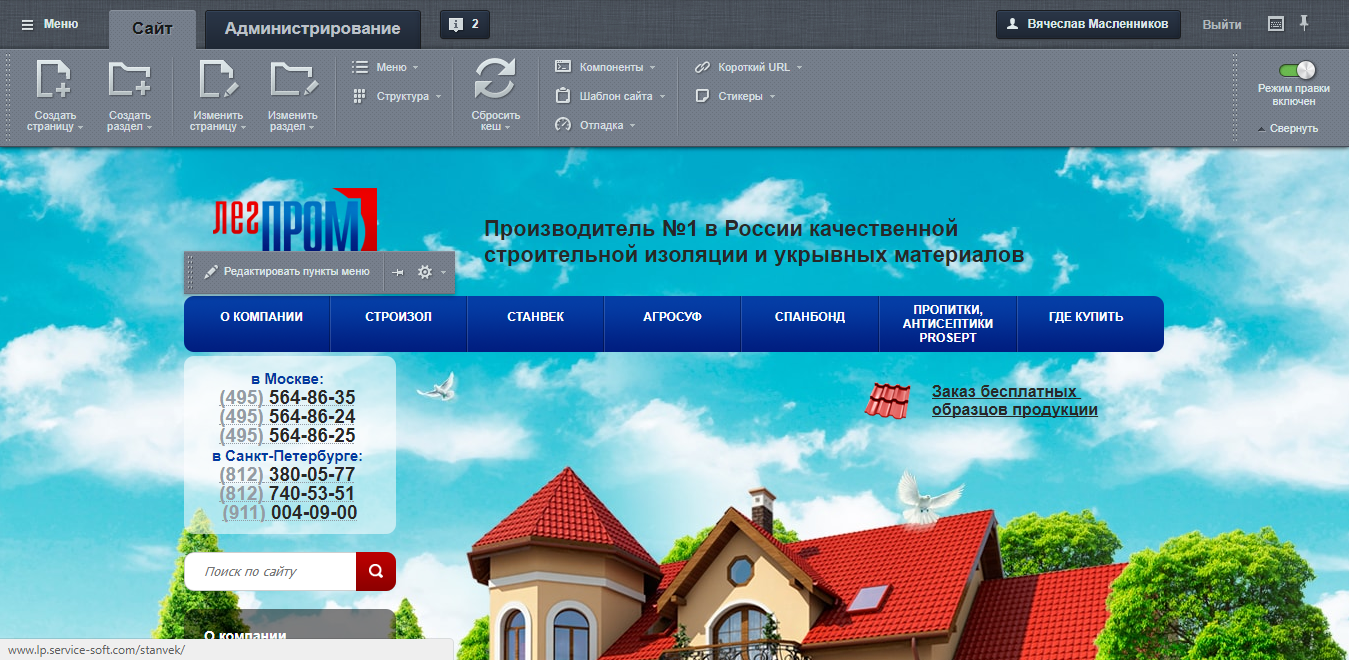Pin the admin panel with pushpin icon

tap(1304, 22)
